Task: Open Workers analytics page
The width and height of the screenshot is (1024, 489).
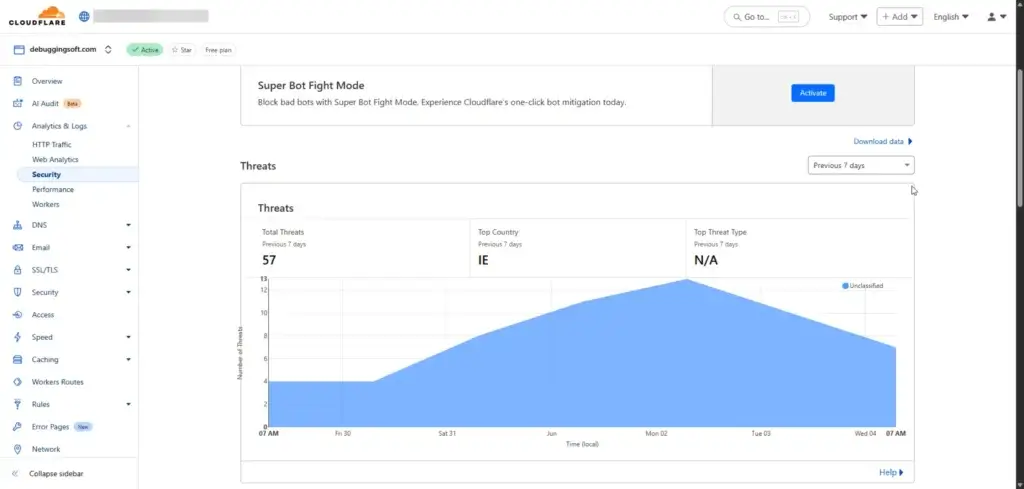Action: point(46,204)
